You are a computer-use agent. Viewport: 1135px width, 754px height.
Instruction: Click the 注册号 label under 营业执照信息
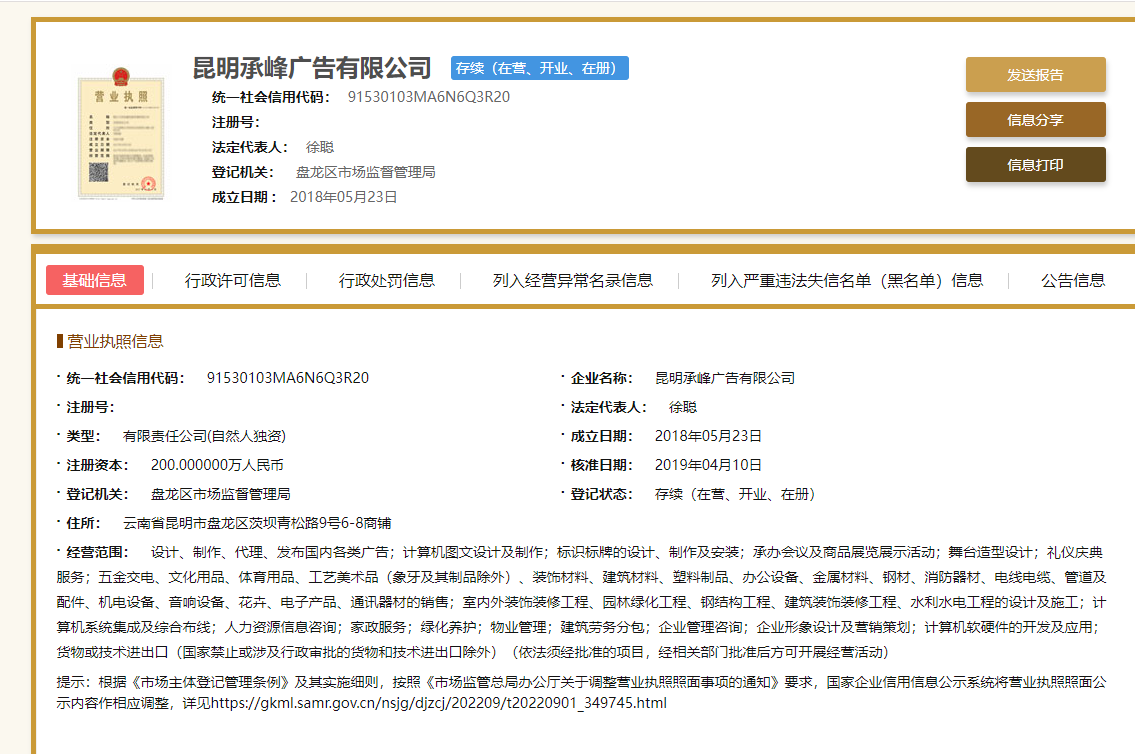(x=90, y=407)
